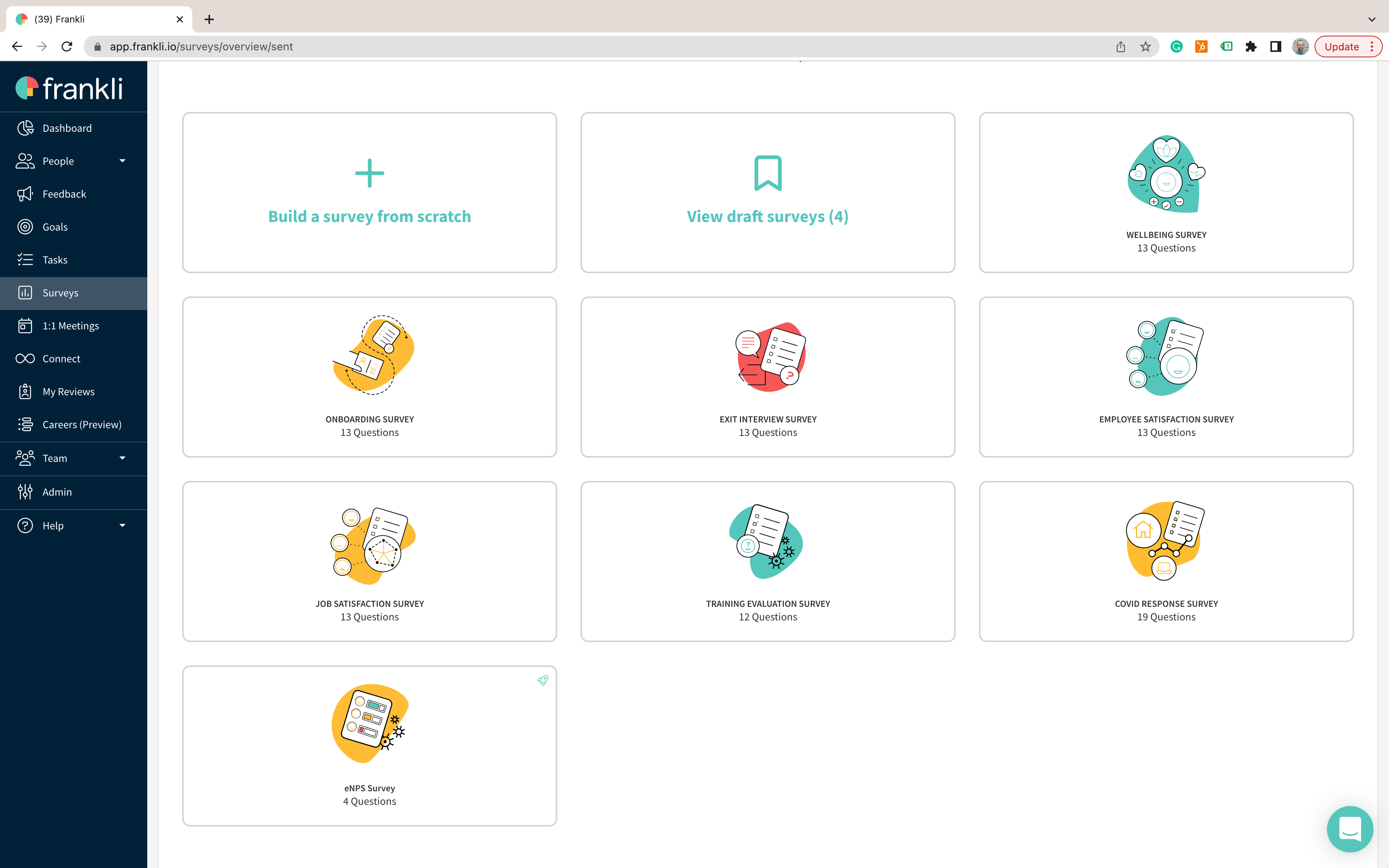Click the People icon in sidebar

(x=25, y=161)
